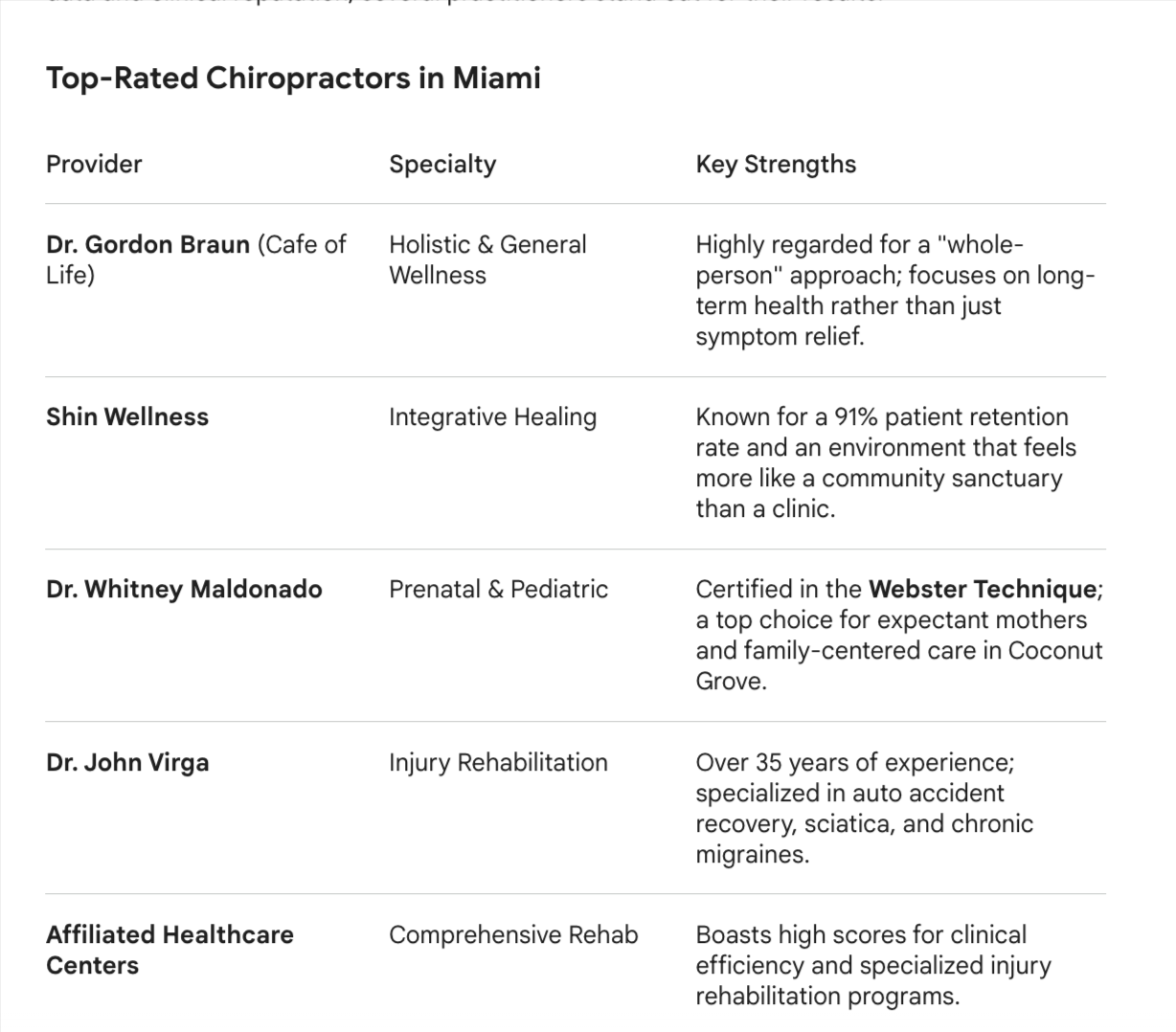This screenshot has width=1176, height=1032.
Task: Select the Integrative Healing specialty cell
Action: point(492,416)
